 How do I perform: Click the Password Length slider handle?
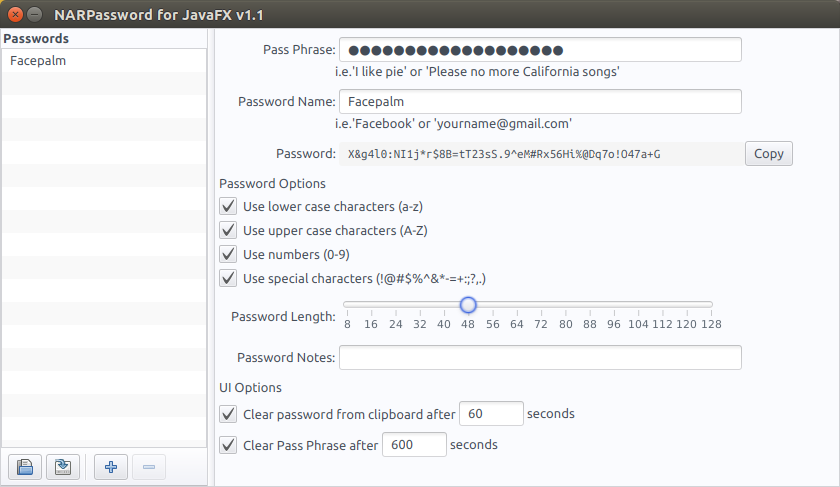(x=468, y=305)
